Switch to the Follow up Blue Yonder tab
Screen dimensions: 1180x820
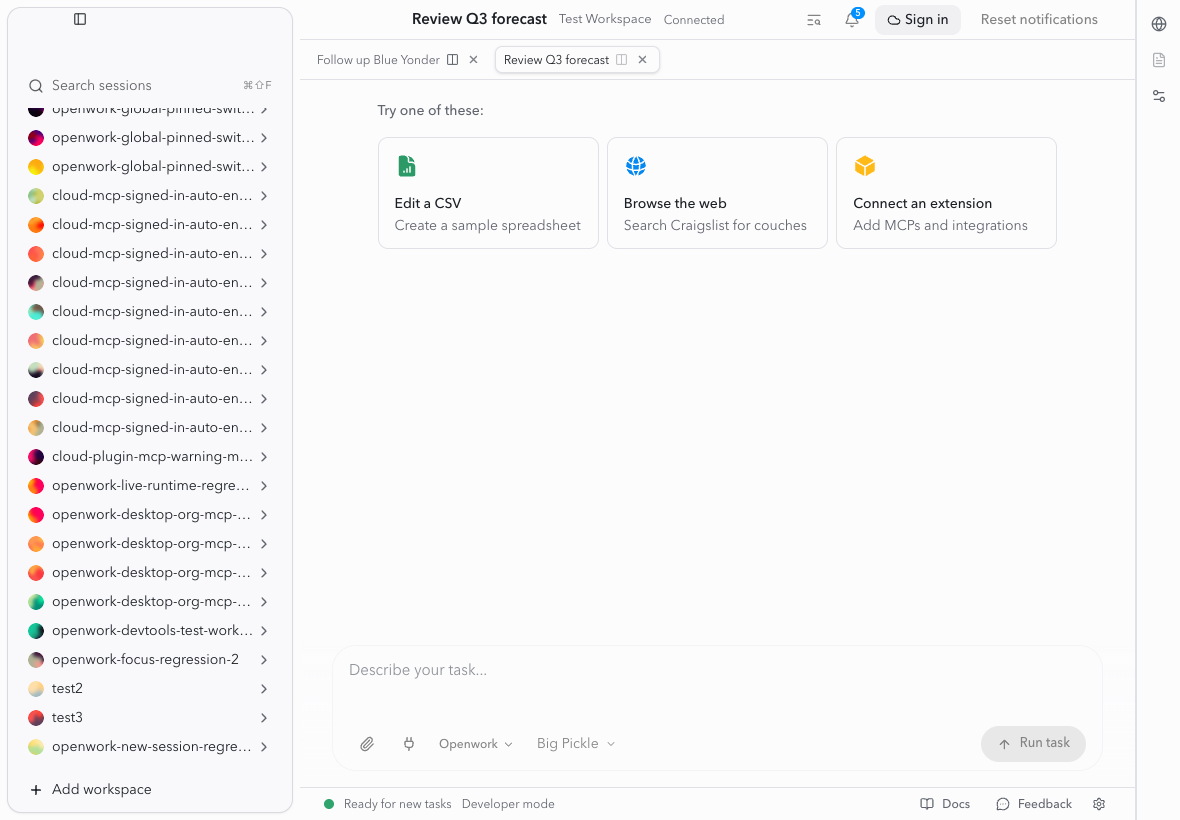click(378, 59)
